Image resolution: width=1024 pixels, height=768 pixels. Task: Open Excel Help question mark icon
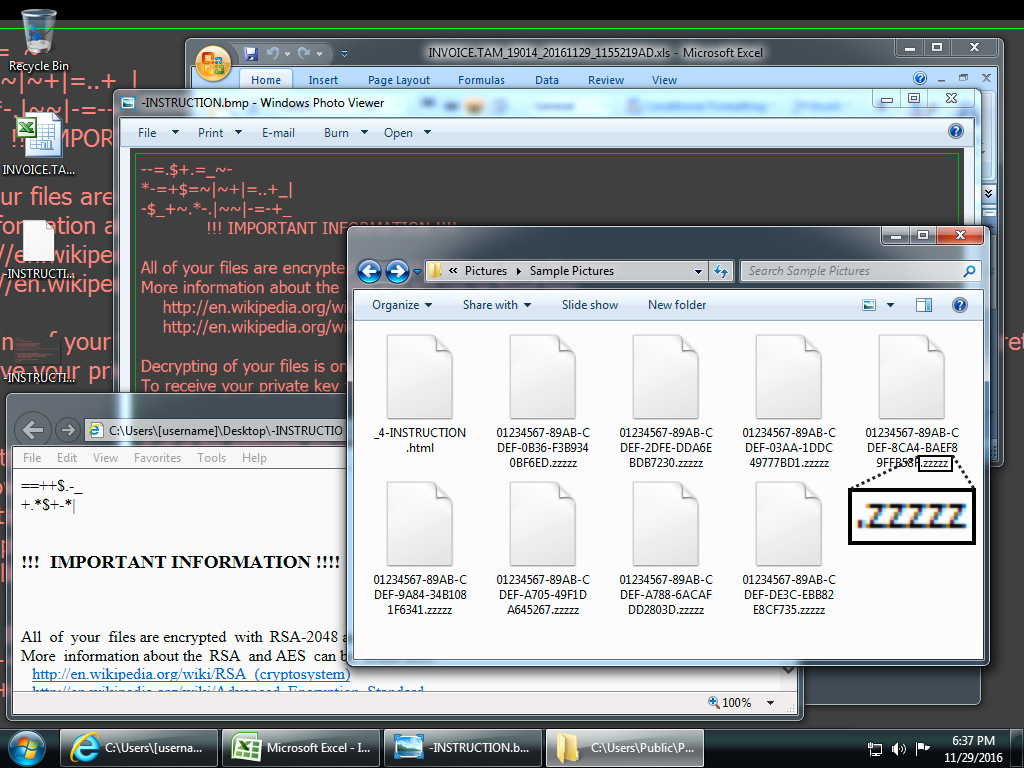[x=920, y=78]
